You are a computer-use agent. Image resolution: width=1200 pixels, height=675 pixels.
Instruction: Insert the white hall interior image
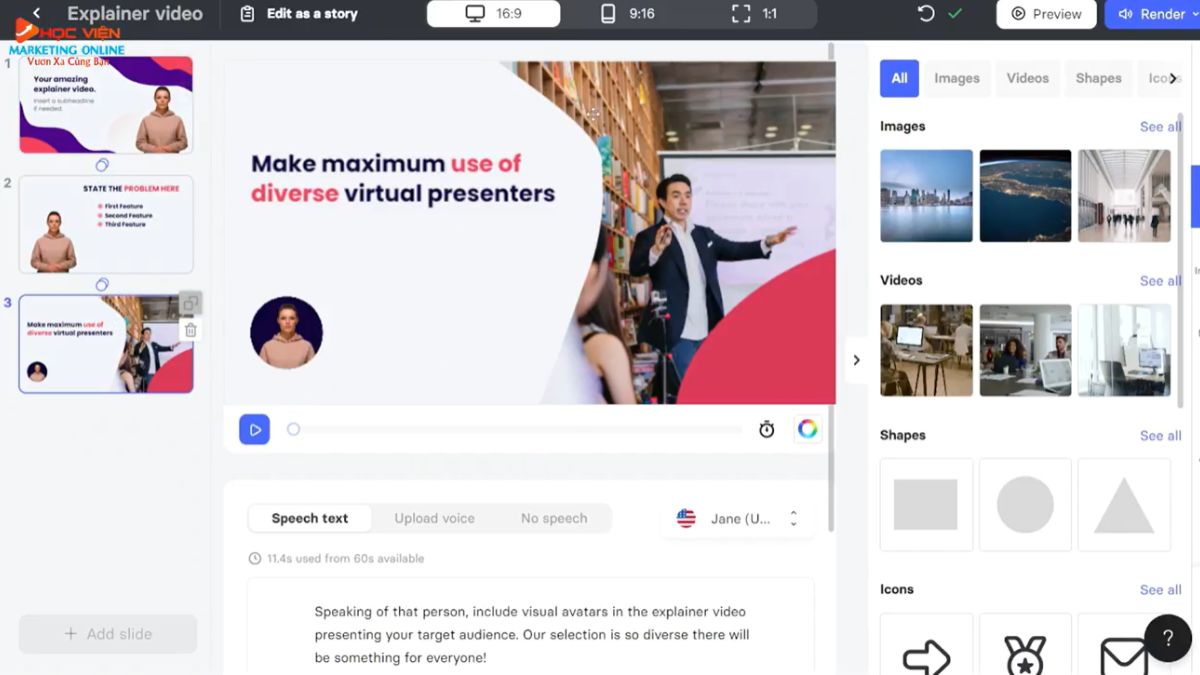tap(1124, 196)
